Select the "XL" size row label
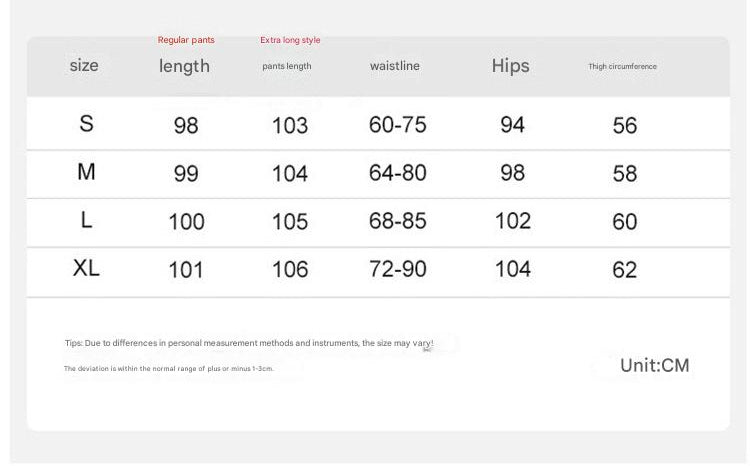 [87, 268]
